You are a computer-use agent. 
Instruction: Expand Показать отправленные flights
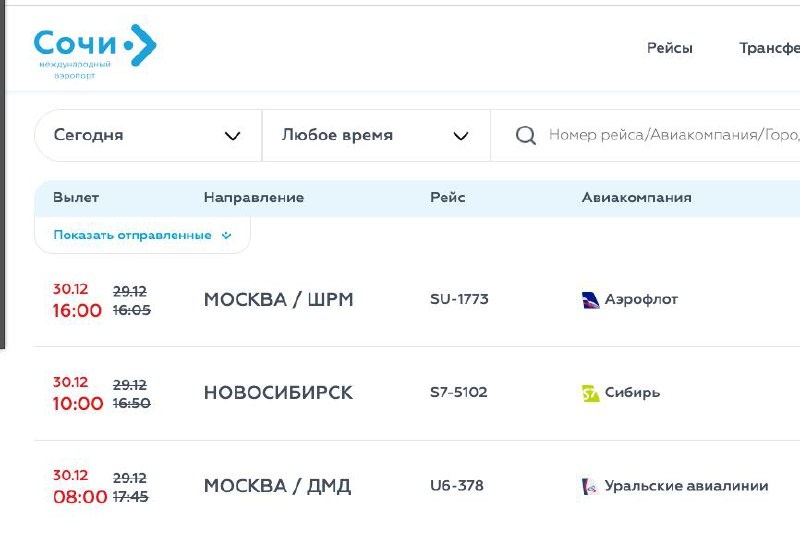click(x=142, y=235)
